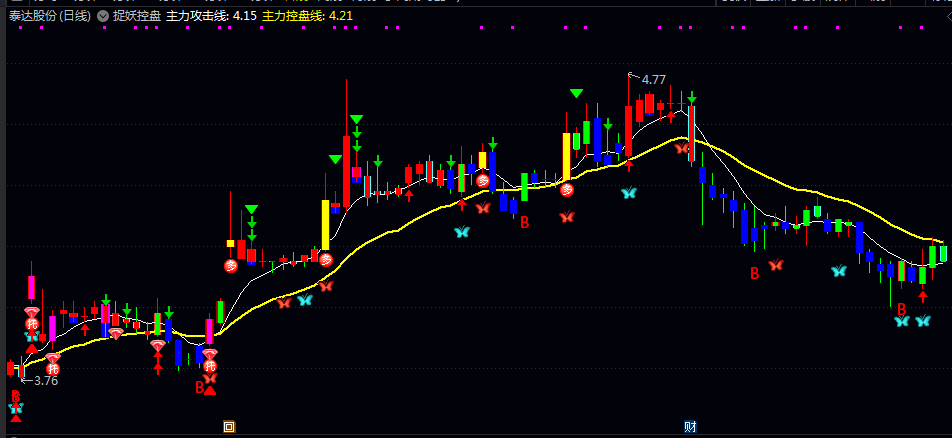
Task: Select the yellow 主力控盘线: 4.21 readout
Action: coord(307,16)
